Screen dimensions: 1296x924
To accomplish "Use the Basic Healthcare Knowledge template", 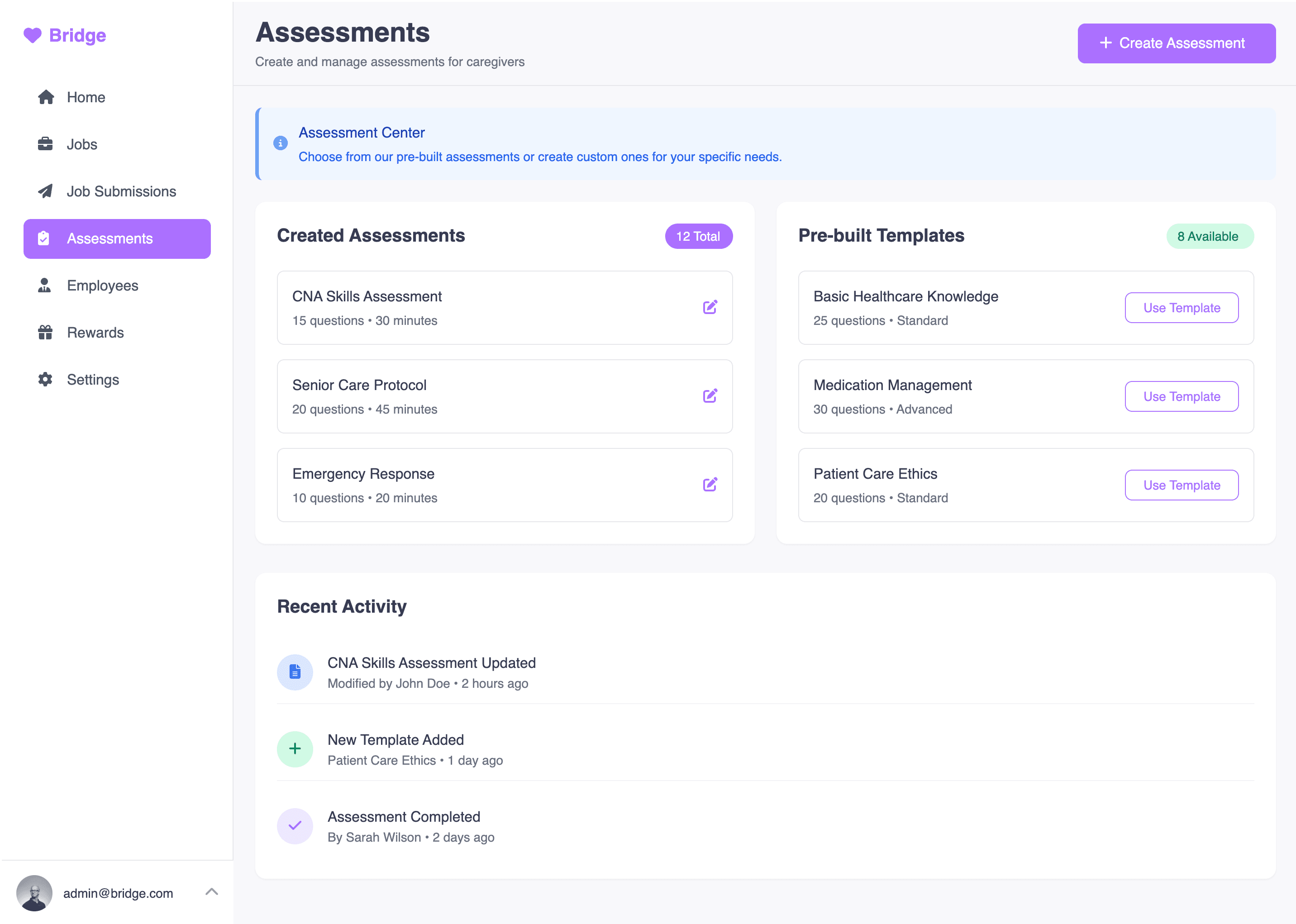I will 1181,308.
